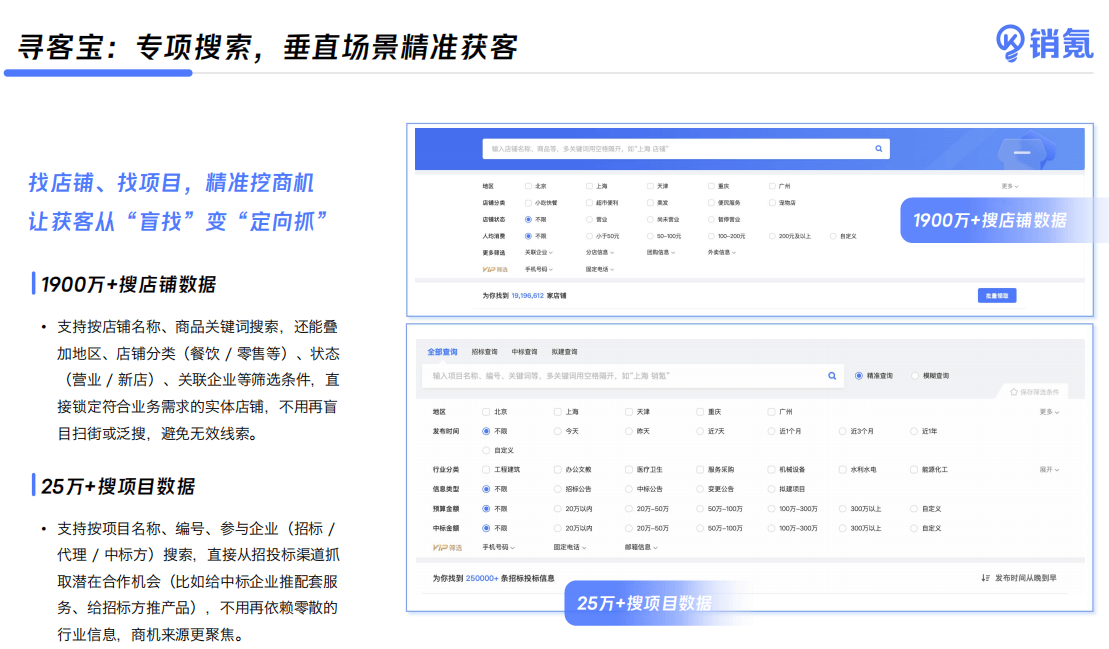Click the robot mascot in the blue banner
Screen dimensions: 1109x649
pyautogui.click(x=1024, y=153)
